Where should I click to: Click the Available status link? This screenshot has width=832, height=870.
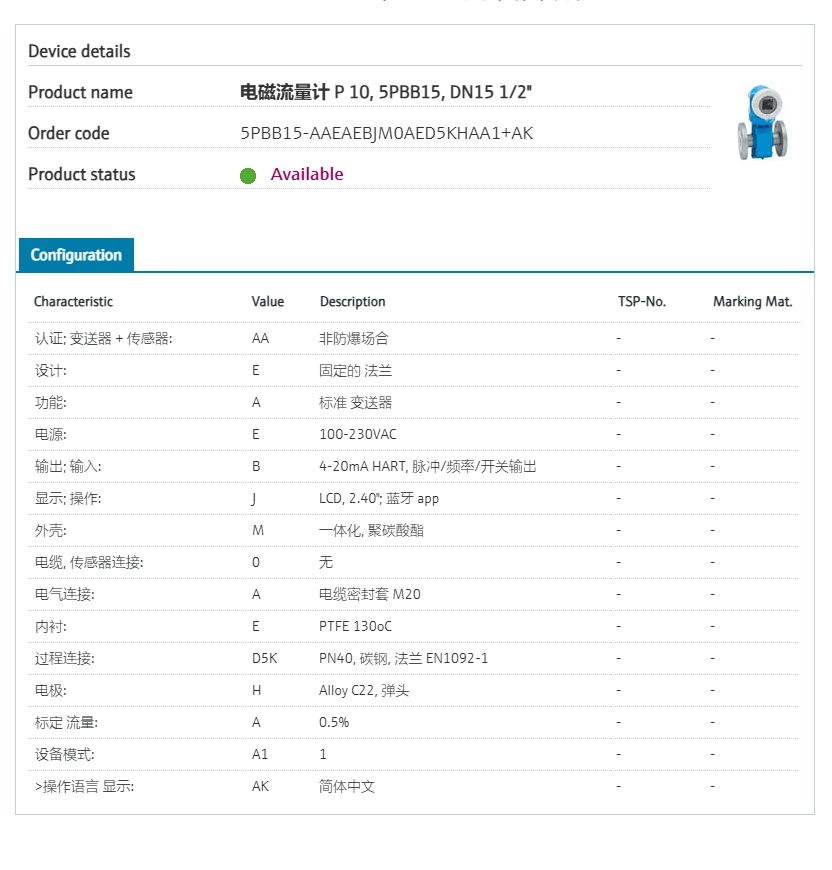tap(307, 174)
